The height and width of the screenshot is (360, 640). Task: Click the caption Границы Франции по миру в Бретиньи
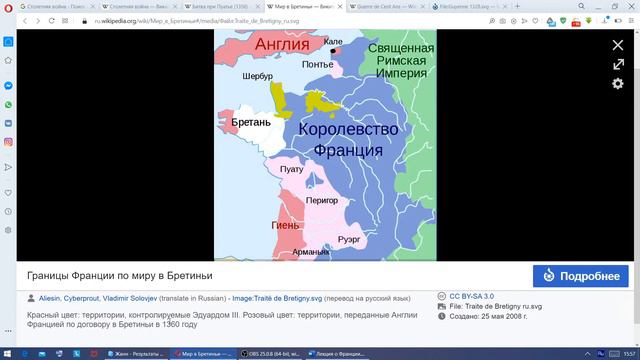[x=120, y=276]
